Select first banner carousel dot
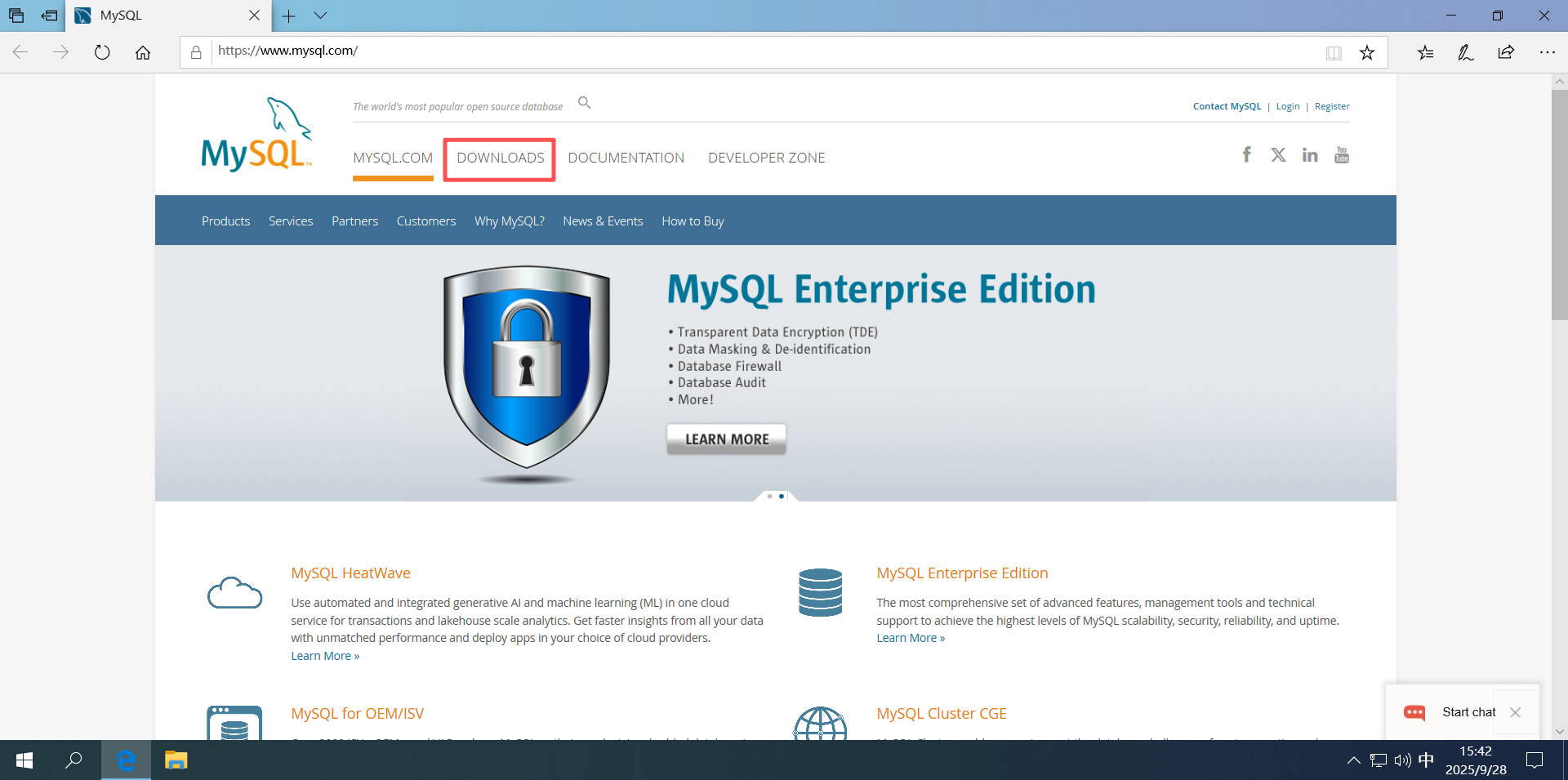The height and width of the screenshot is (780, 1568). 769,497
